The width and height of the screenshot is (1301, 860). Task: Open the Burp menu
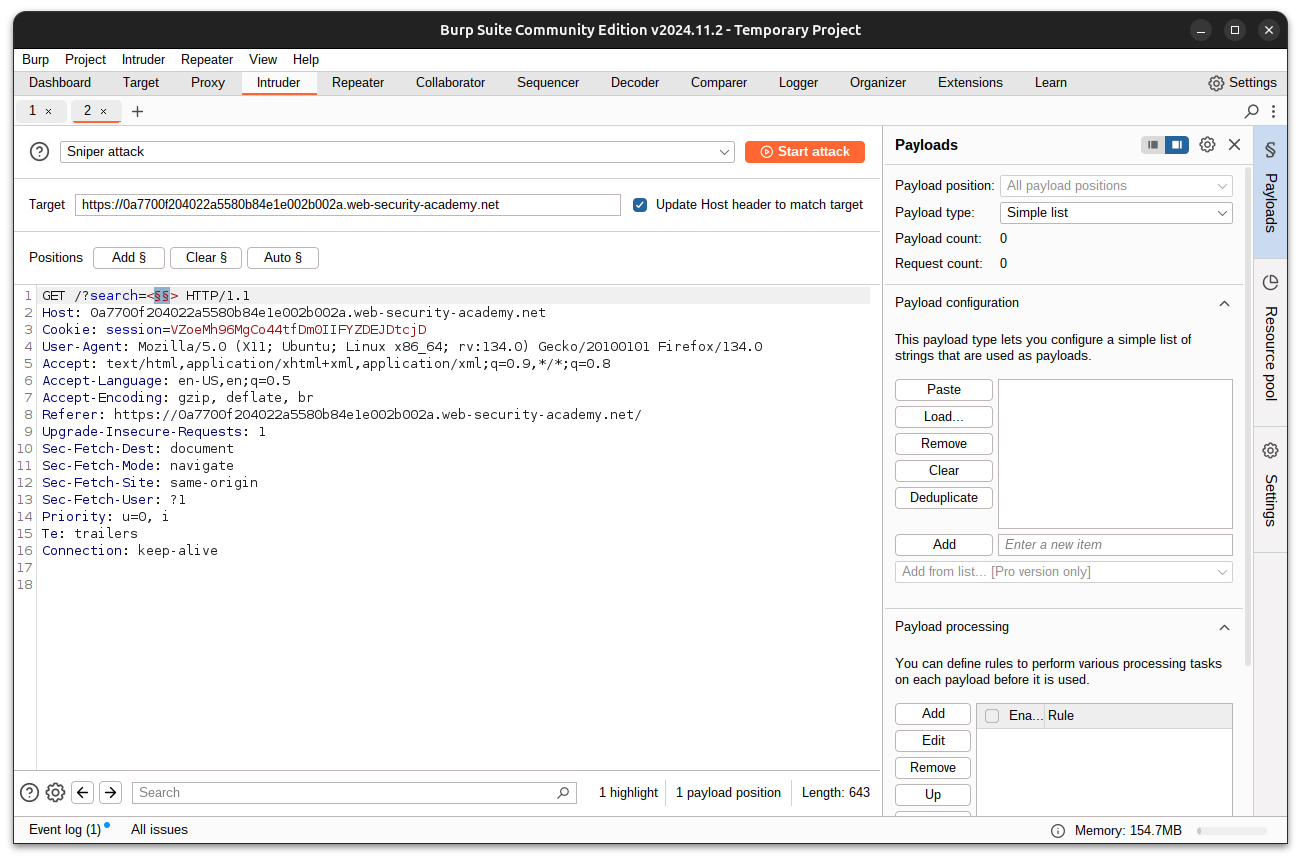coord(35,60)
